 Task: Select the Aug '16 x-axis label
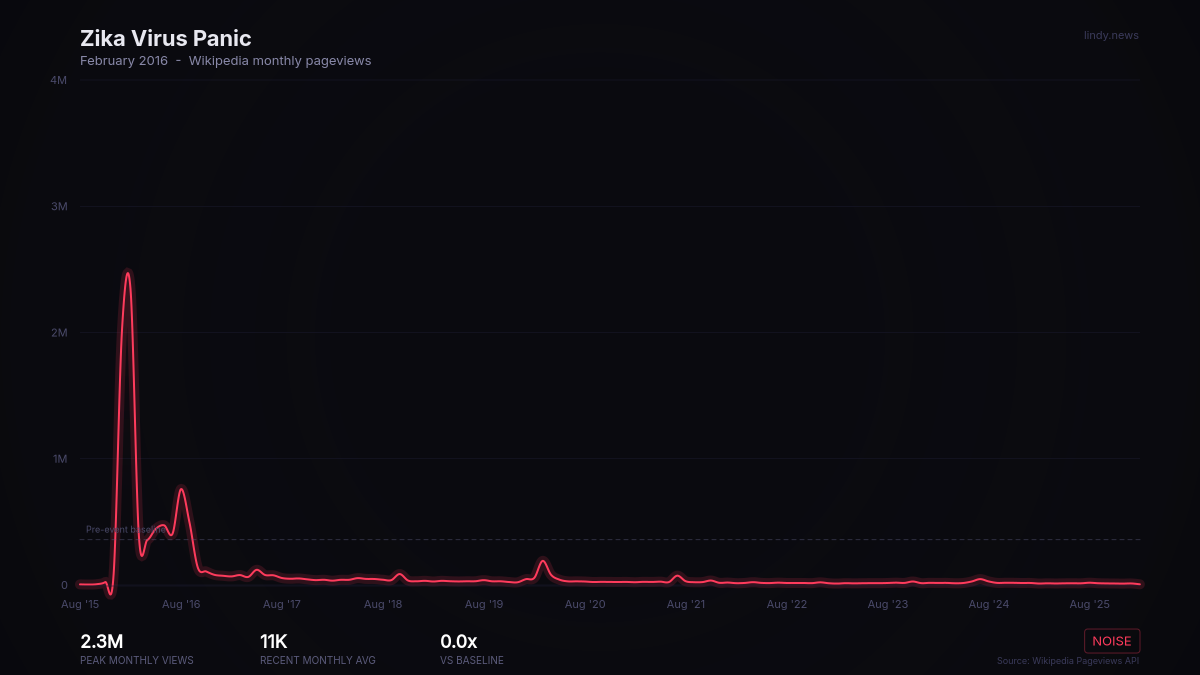tap(181, 604)
